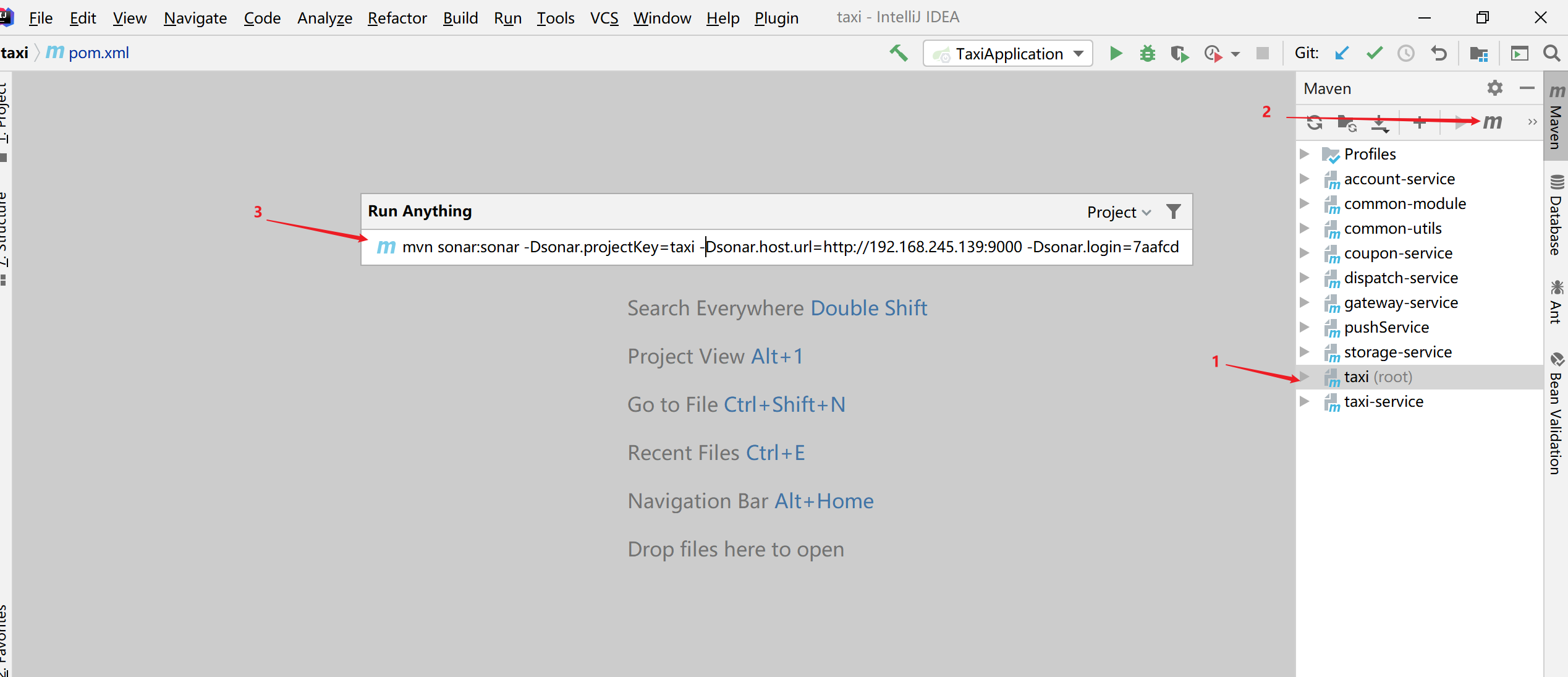1568x677 pixels.
Task: Run TaxiApplication with Coverage icon
Action: click(x=1179, y=54)
